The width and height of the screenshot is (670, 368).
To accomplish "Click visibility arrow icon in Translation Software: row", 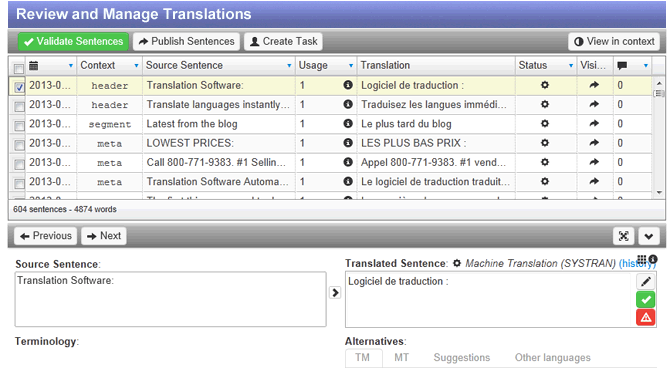I will coord(594,85).
